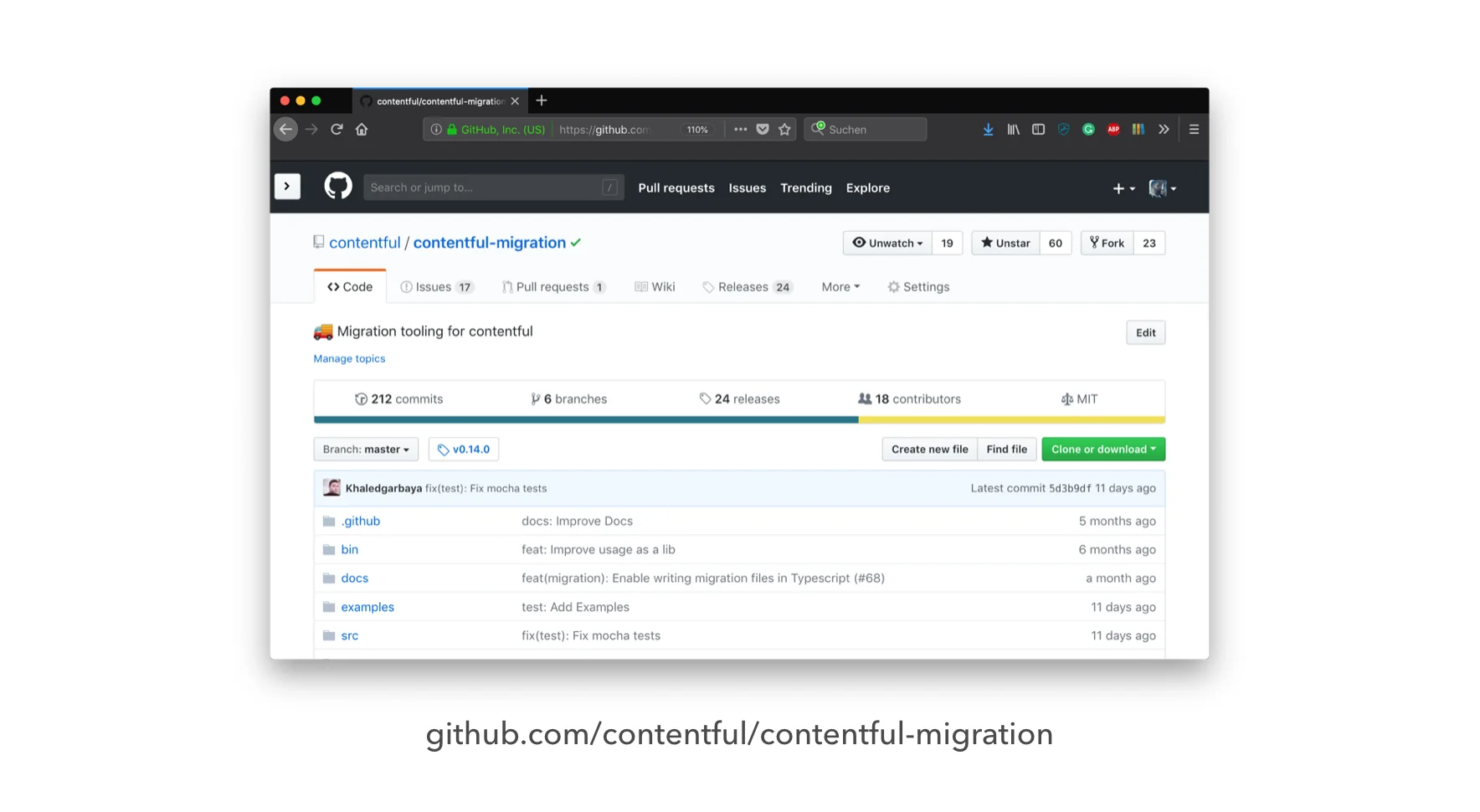
Task: Open the Firefox hamburger menu
Action: point(1194,129)
